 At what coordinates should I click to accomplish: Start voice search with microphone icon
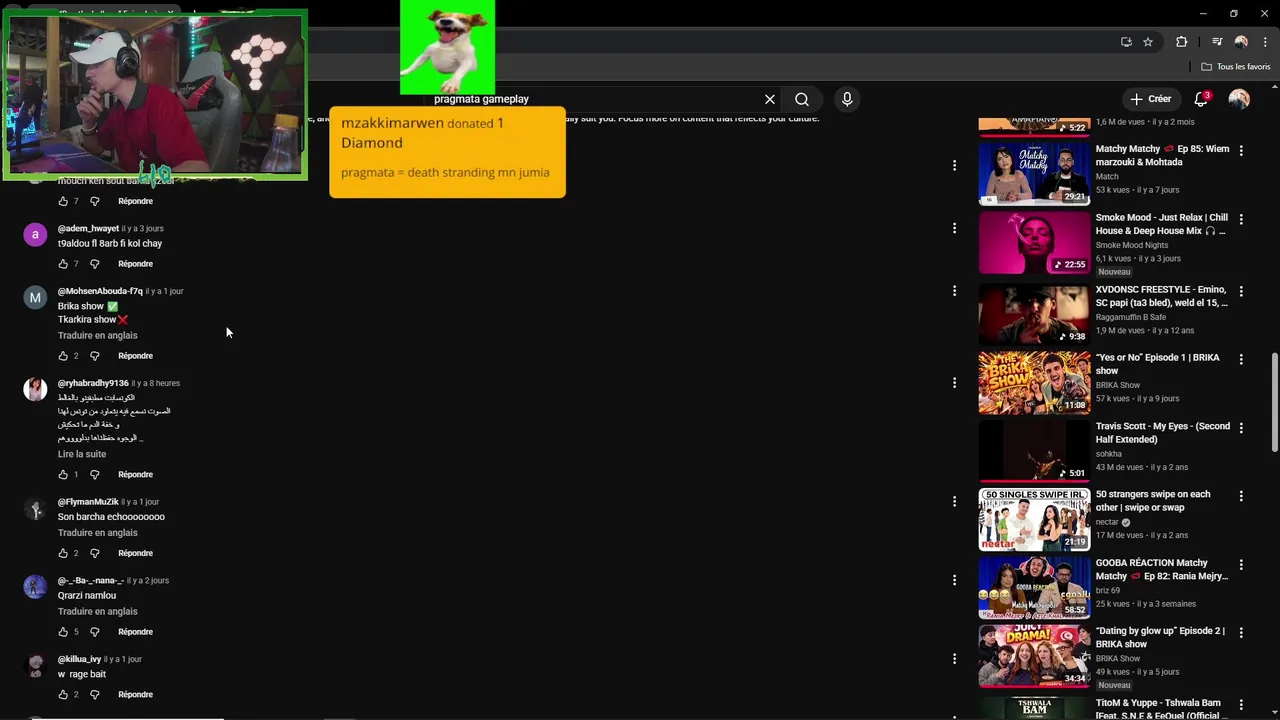tap(847, 99)
